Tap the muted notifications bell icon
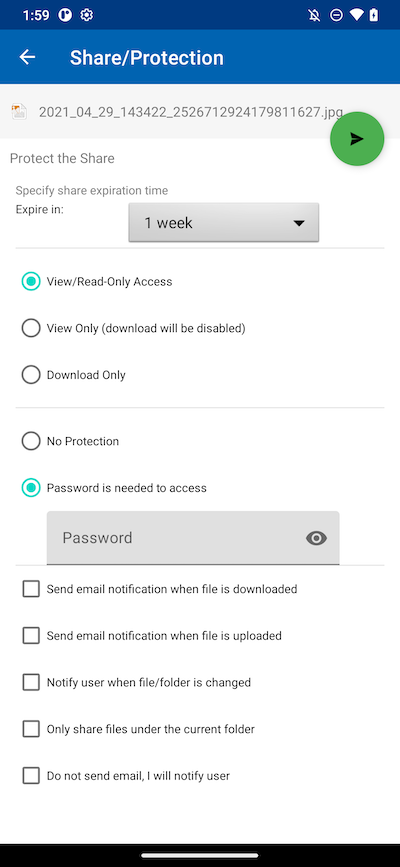Screen dimensions: 400x867 point(314,15)
